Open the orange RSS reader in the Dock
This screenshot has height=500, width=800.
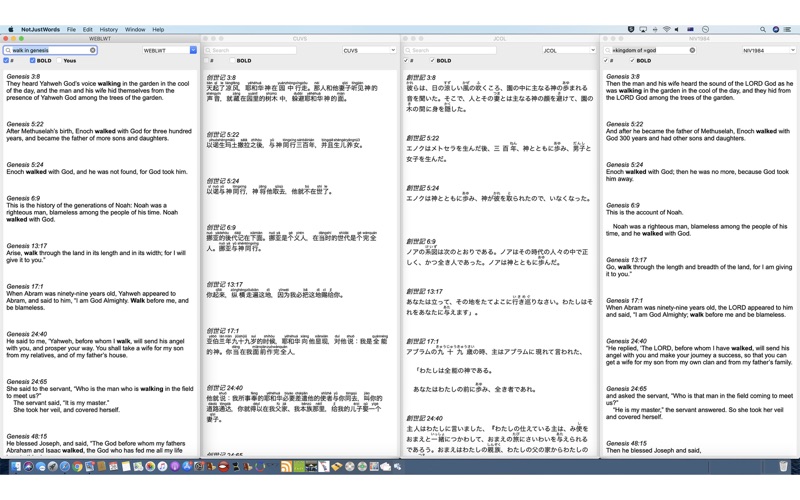(x=286, y=466)
